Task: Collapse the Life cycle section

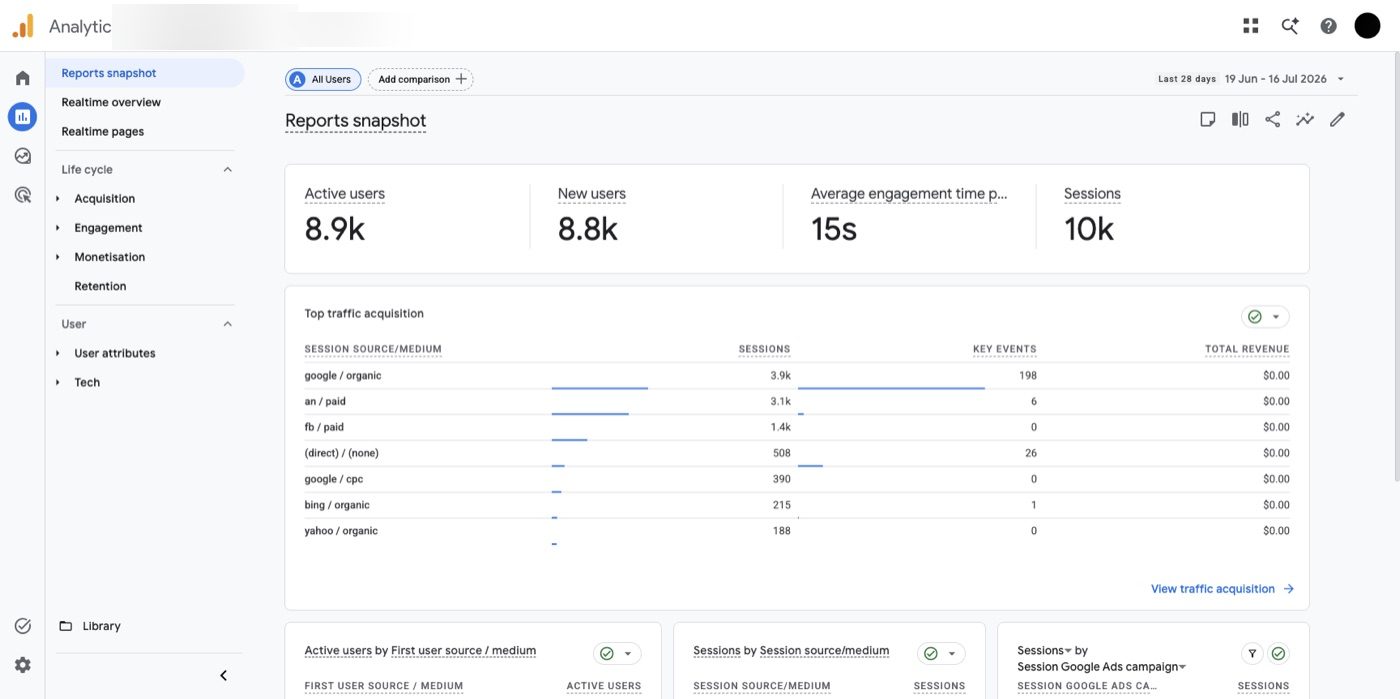Action: 227,170
